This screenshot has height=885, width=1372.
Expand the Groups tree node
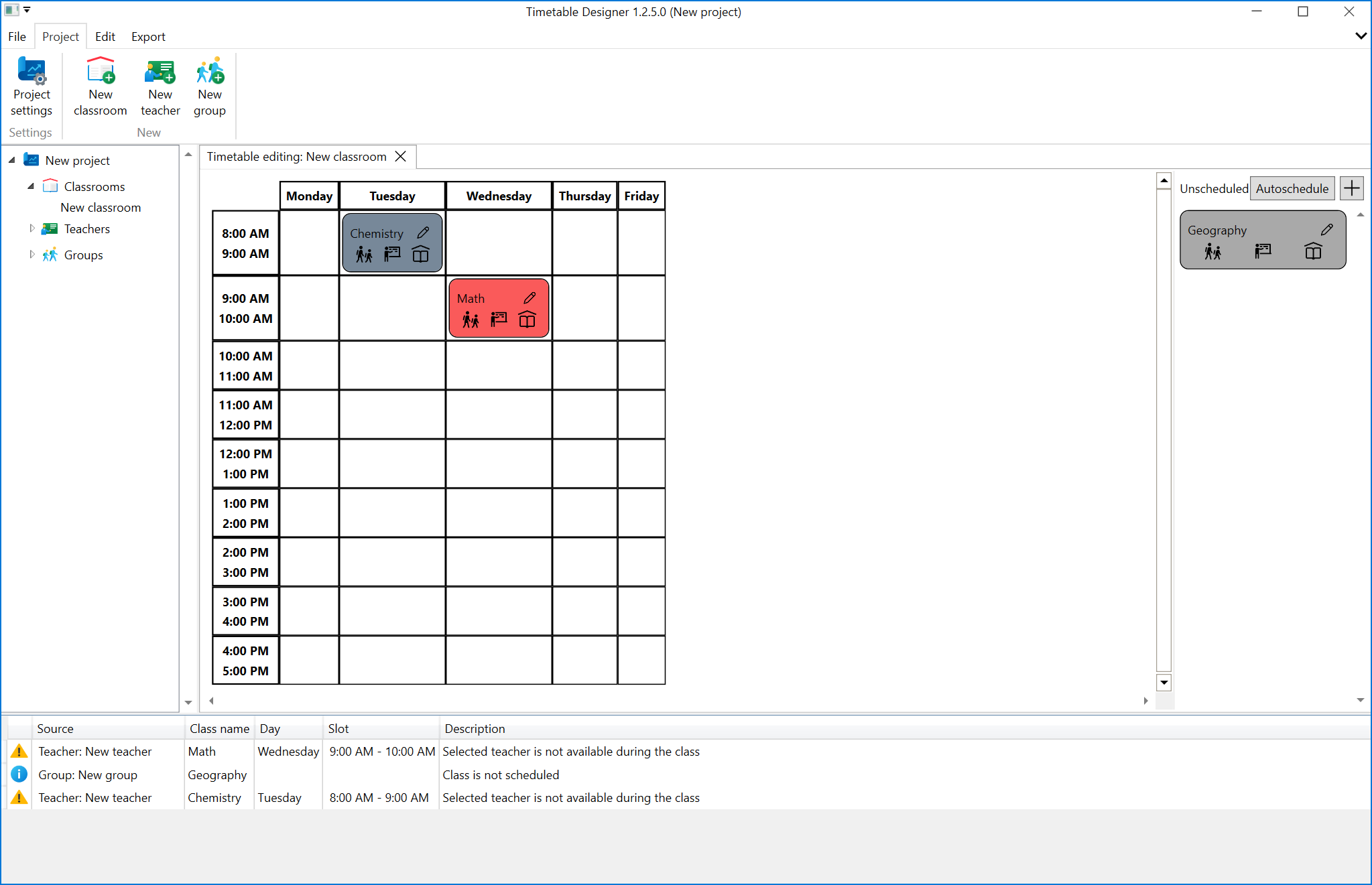[x=32, y=255]
